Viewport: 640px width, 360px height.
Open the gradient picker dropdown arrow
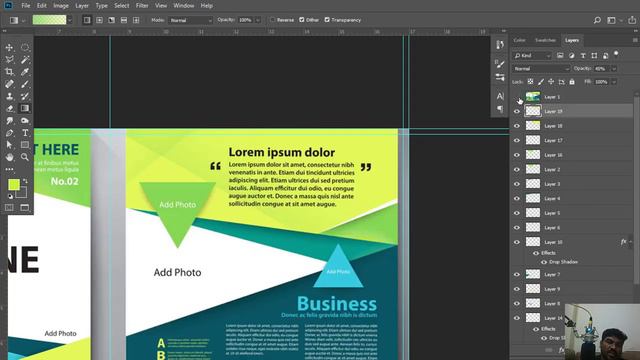(x=70, y=20)
